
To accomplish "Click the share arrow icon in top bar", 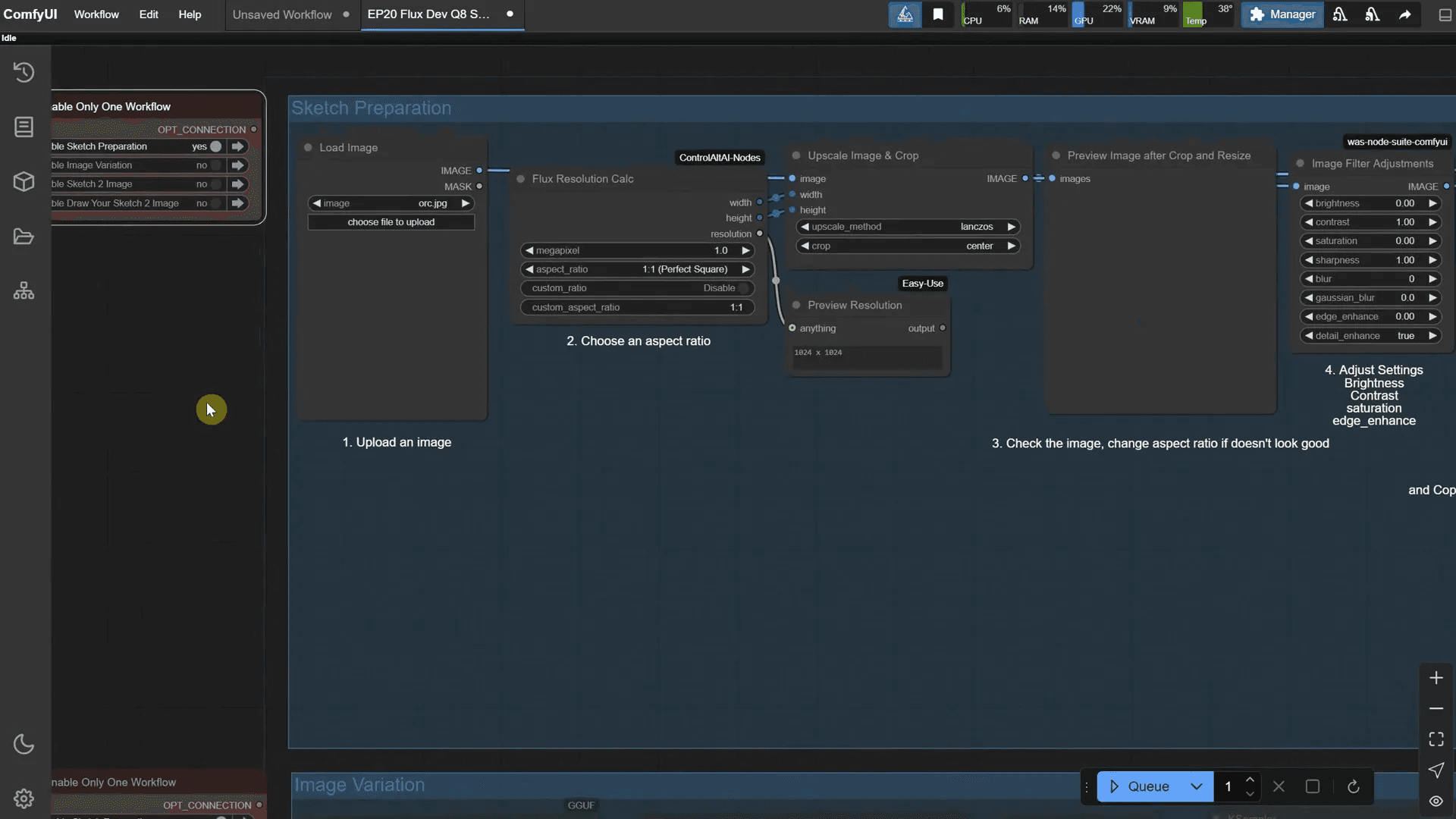I will tap(1405, 14).
